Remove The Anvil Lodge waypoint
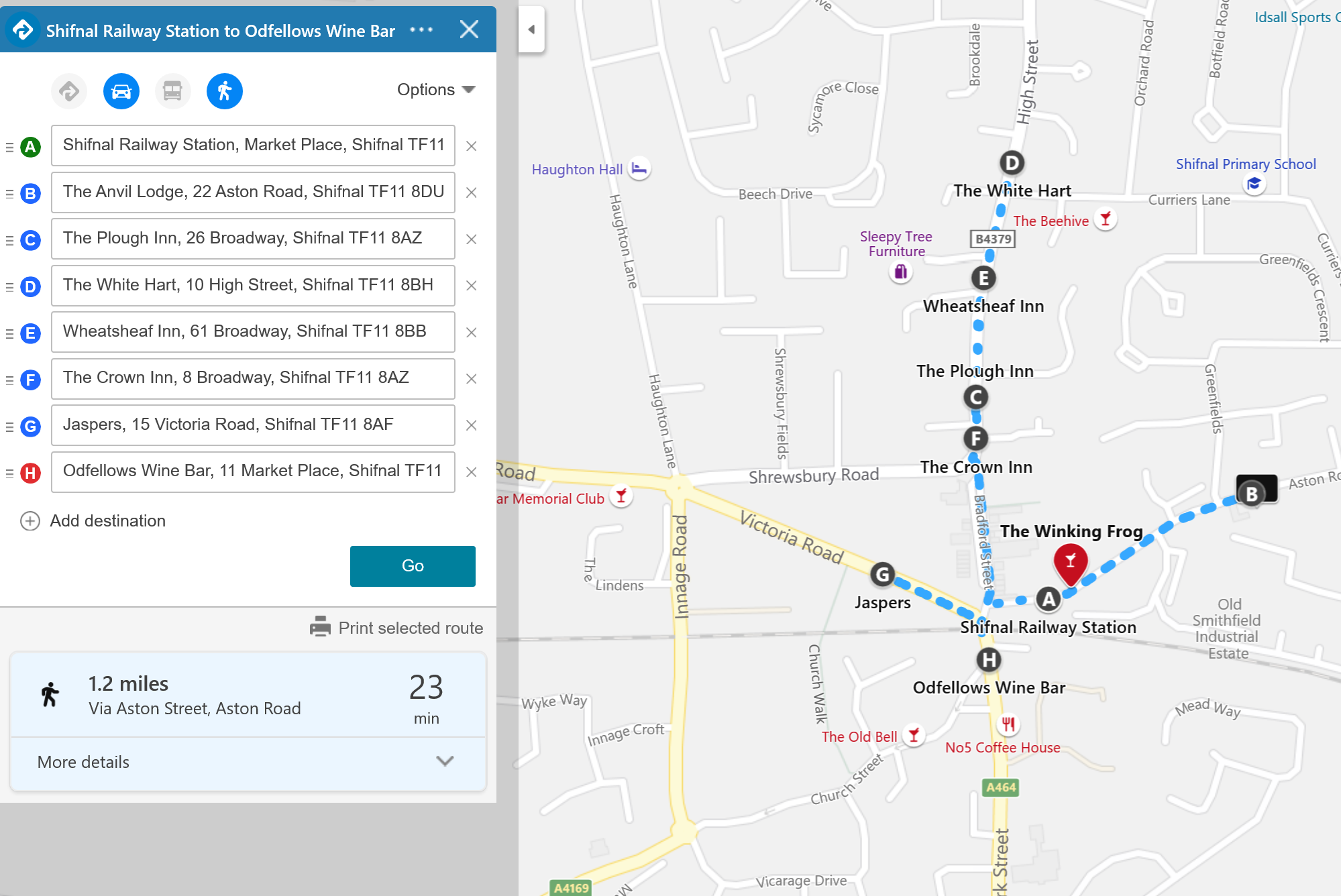The image size is (1341, 896). [472, 193]
